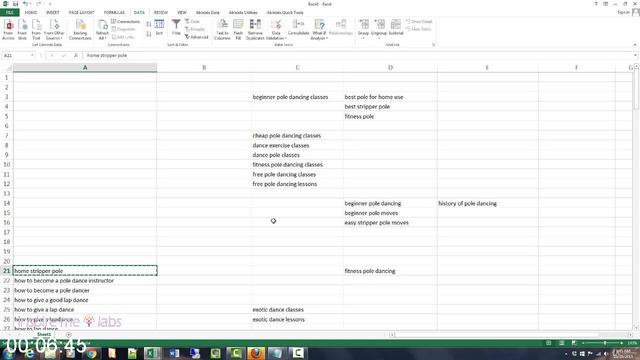Collapse the ribbon with the arrow
This screenshot has height=360, width=640.
tap(635, 44)
